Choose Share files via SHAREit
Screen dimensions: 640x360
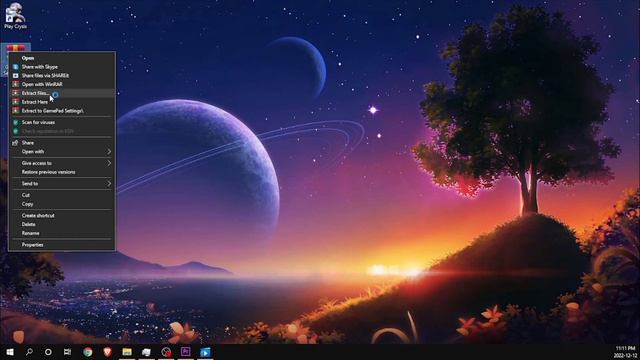(x=62, y=76)
